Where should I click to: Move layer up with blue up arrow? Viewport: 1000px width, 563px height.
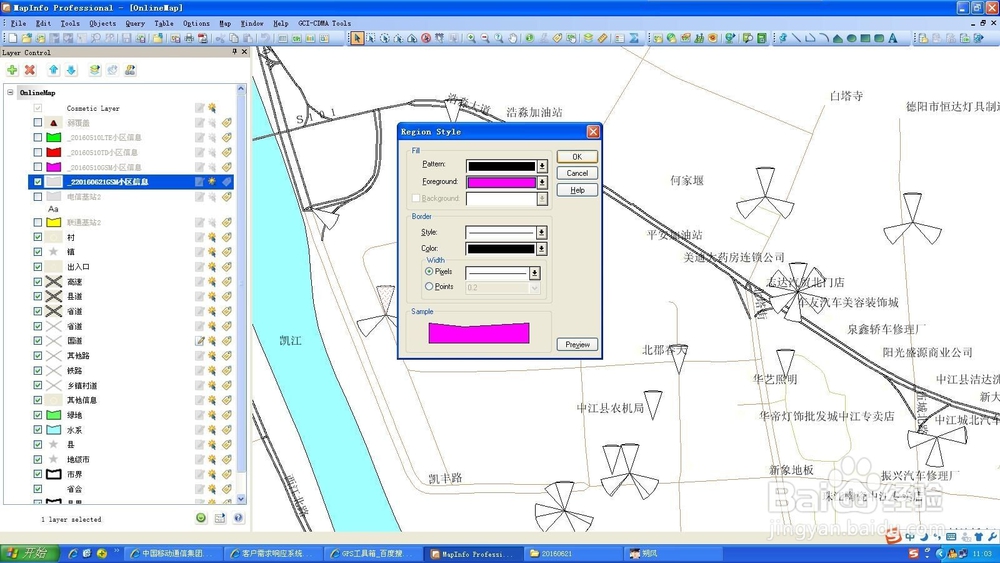point(54,70)
